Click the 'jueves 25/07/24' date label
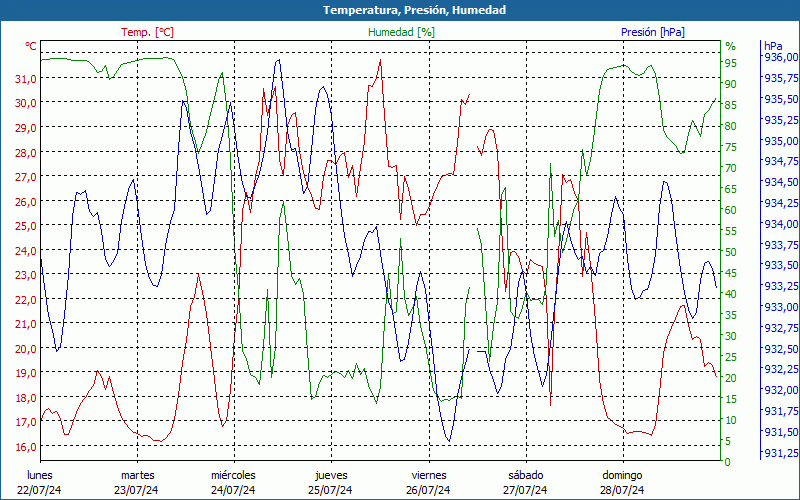 331,483
